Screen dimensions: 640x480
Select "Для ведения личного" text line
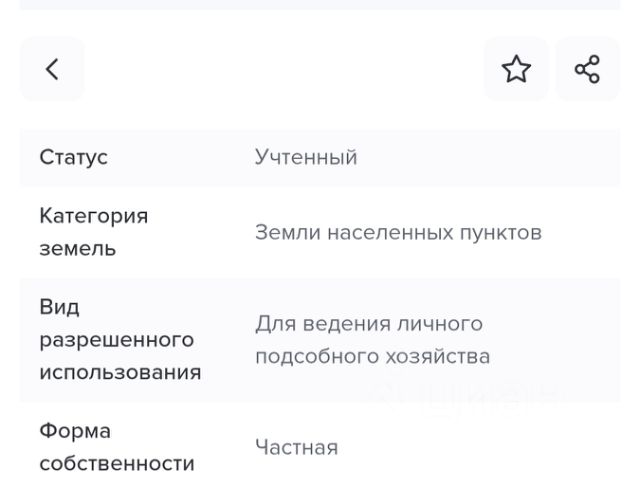(x=369, y=324)
